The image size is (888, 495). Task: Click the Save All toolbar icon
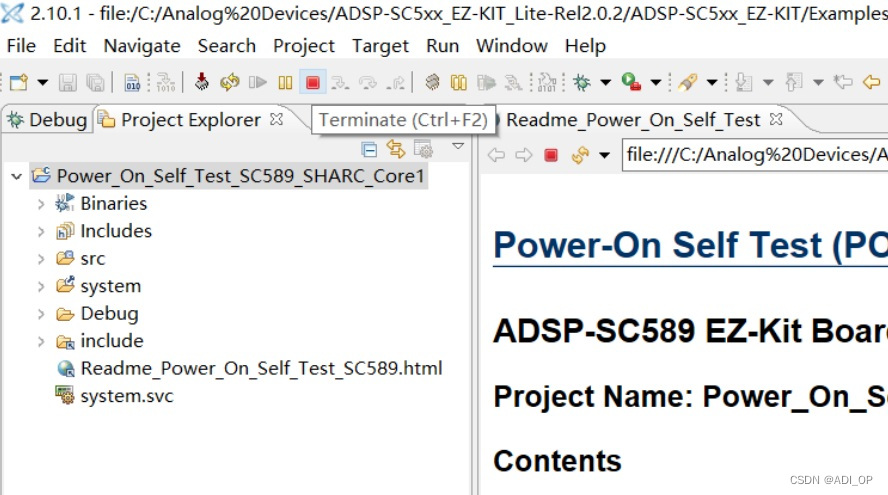click(95, 83)
